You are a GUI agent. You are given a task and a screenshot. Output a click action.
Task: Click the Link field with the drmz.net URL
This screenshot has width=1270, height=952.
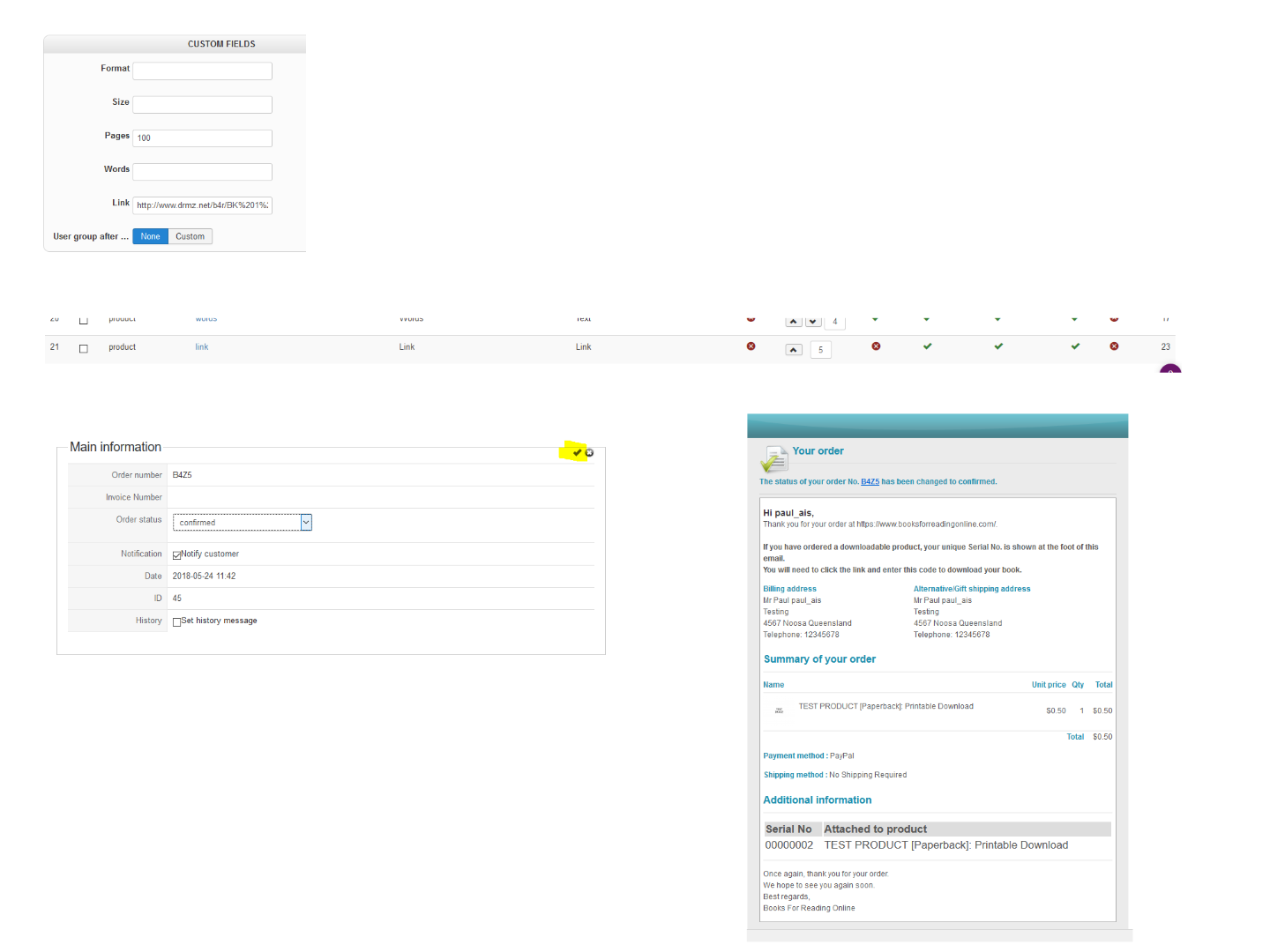[x=202, y=205]
